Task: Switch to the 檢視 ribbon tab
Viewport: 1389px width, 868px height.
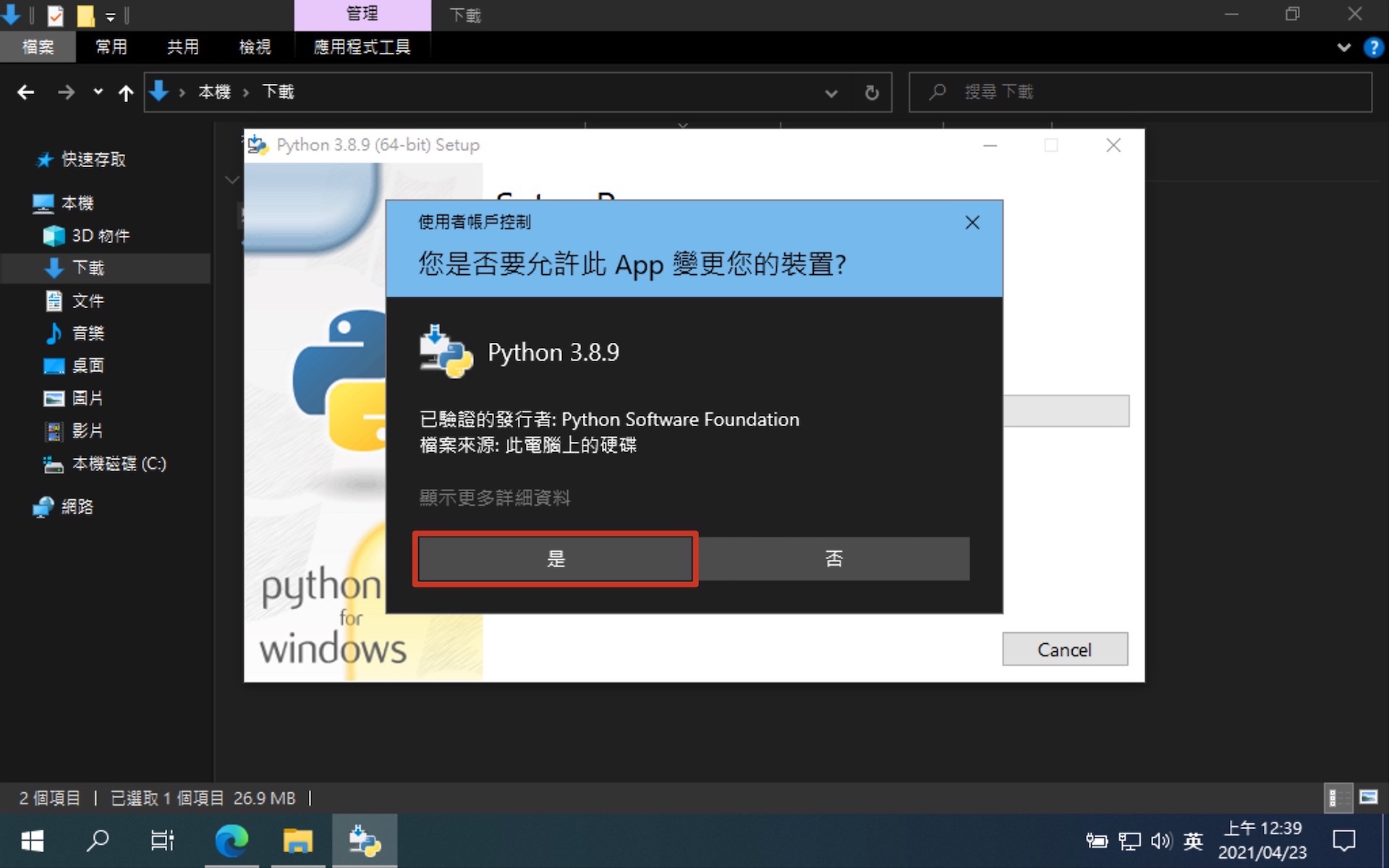Action: click(255, 47)
